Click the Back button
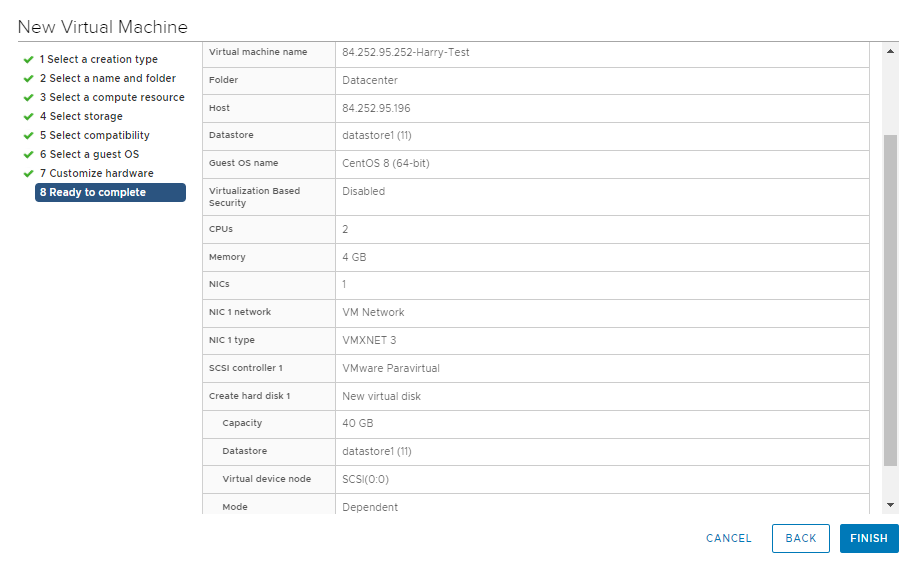Viewport: 910px width, 564px height. pyautogui.click(x=800, y=538)
